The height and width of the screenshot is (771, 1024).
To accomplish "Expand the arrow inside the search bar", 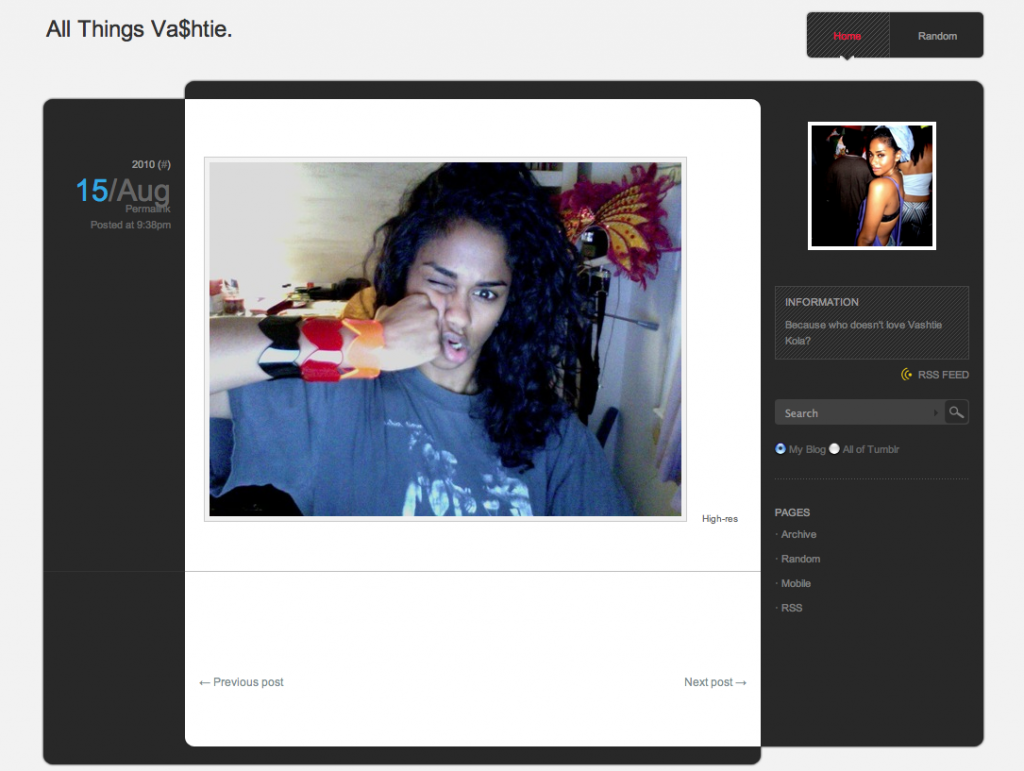I will [936, 412].
